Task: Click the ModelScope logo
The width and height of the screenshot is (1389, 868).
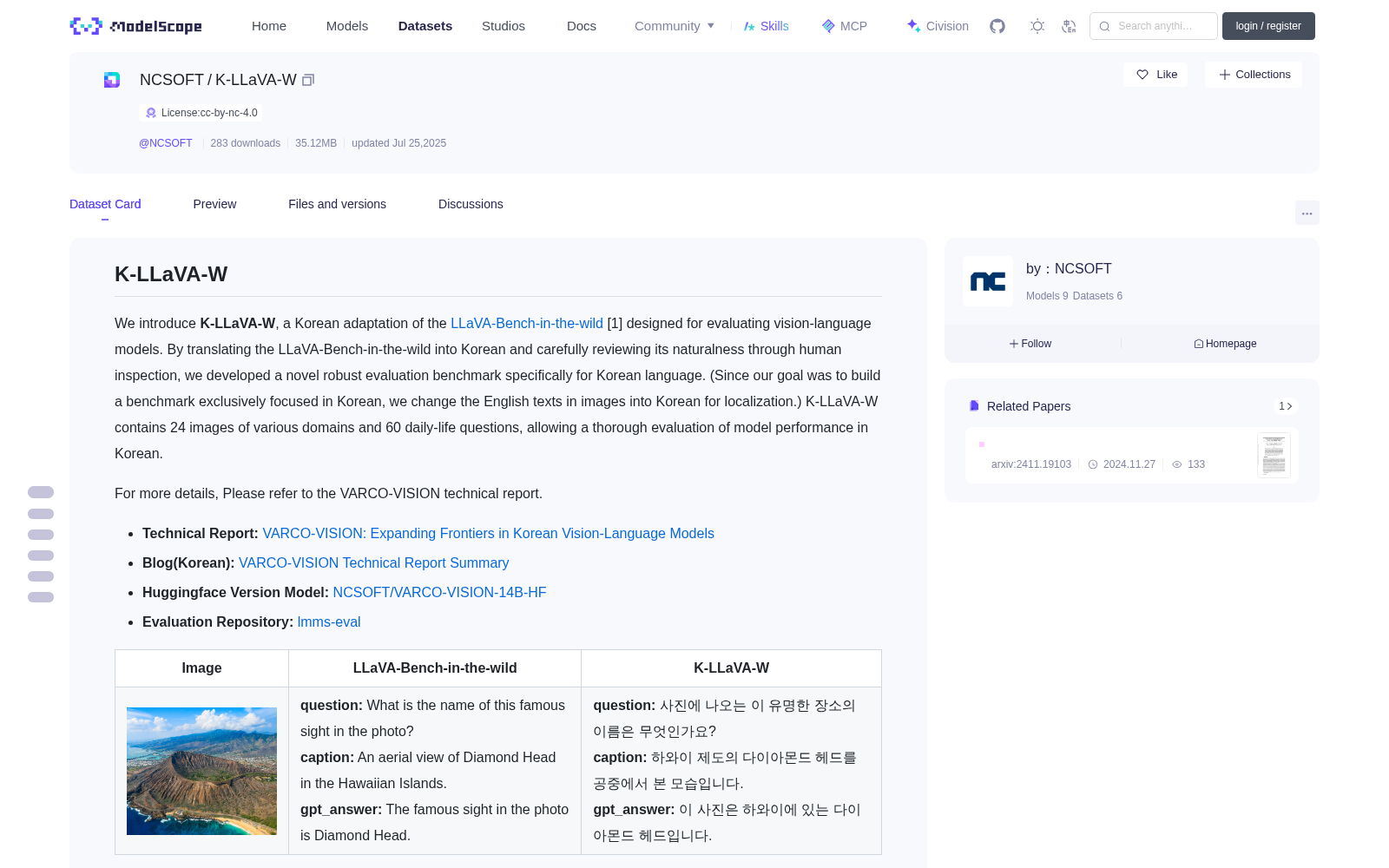Action: click(136, 26)
